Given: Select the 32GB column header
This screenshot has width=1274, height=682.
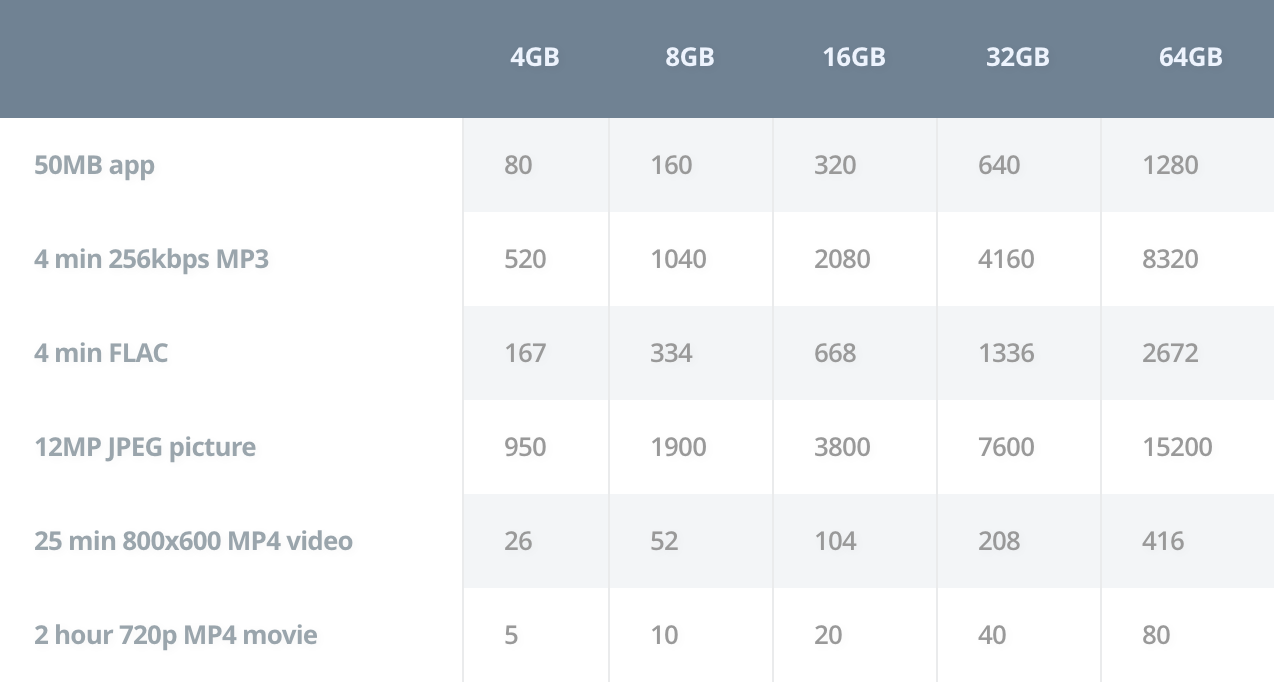Looking at the screenshot, I should tap(1018, 57).
